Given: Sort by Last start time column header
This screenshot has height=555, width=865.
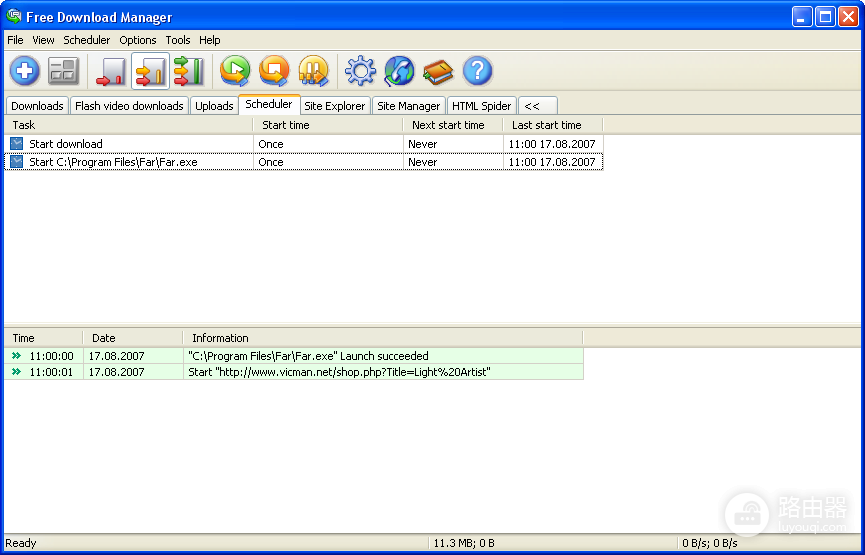Looking at the screenshot, I should (x=553, y=125).
